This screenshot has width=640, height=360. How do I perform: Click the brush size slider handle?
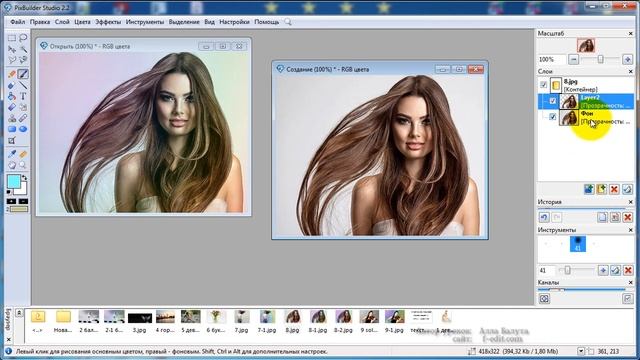point(567,270)
